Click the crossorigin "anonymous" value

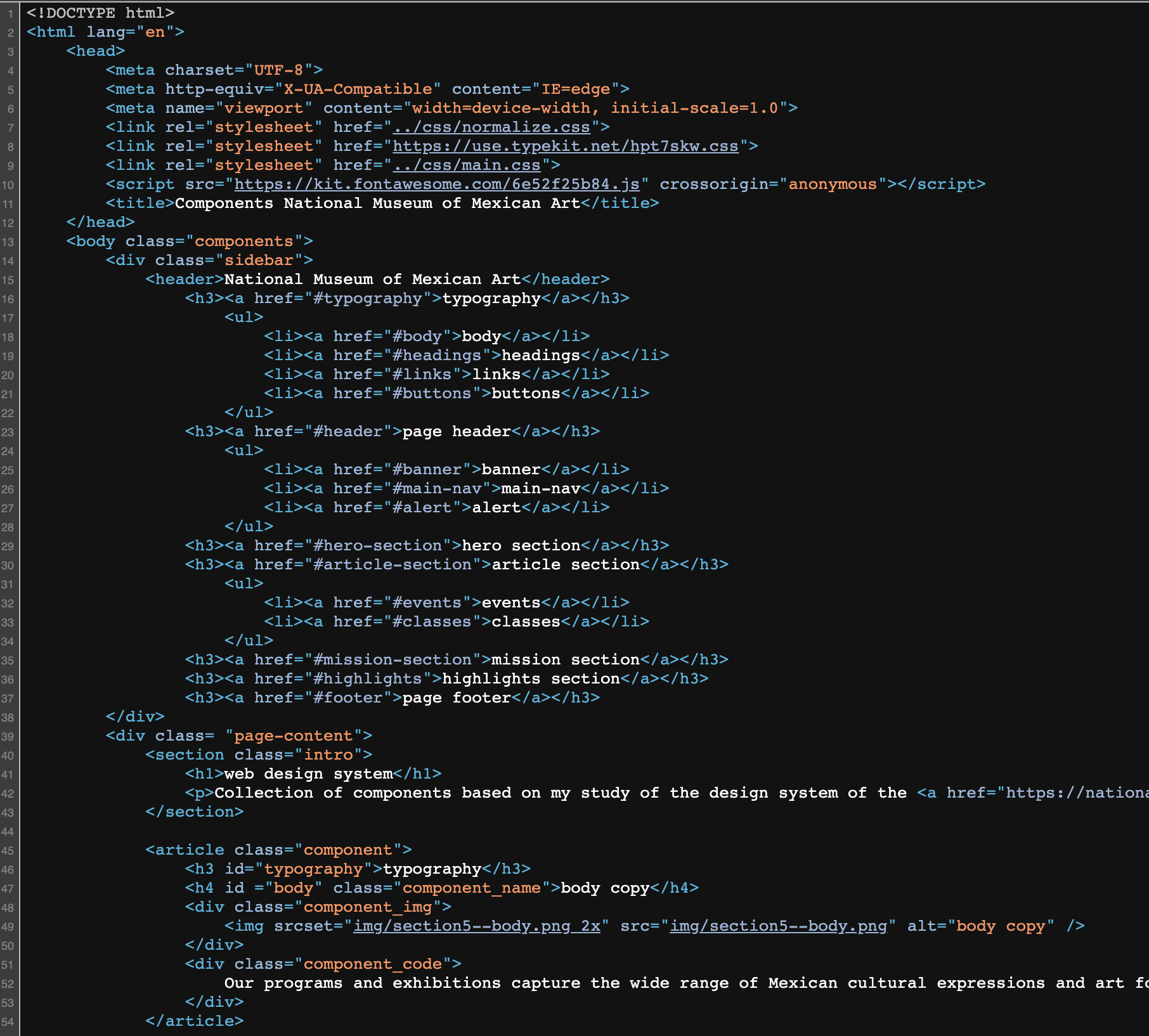[833, 184]
